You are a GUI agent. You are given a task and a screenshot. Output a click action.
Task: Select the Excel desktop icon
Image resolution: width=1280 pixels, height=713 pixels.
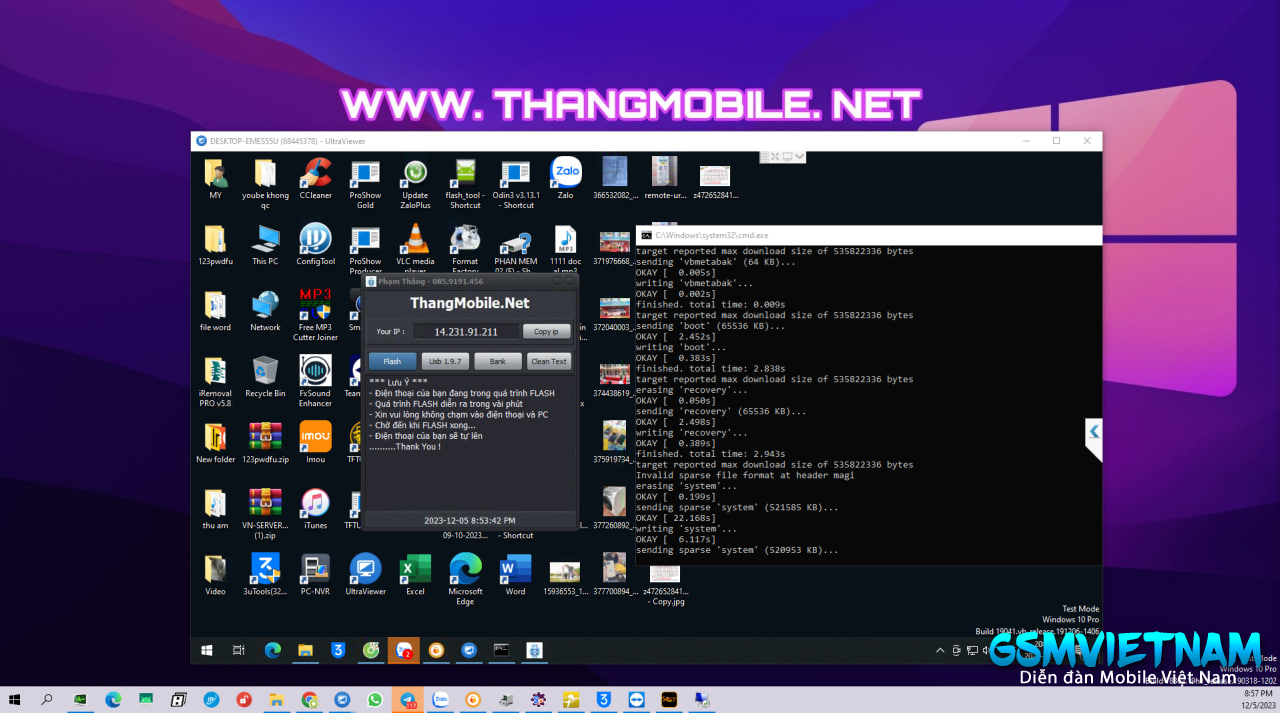415,575
